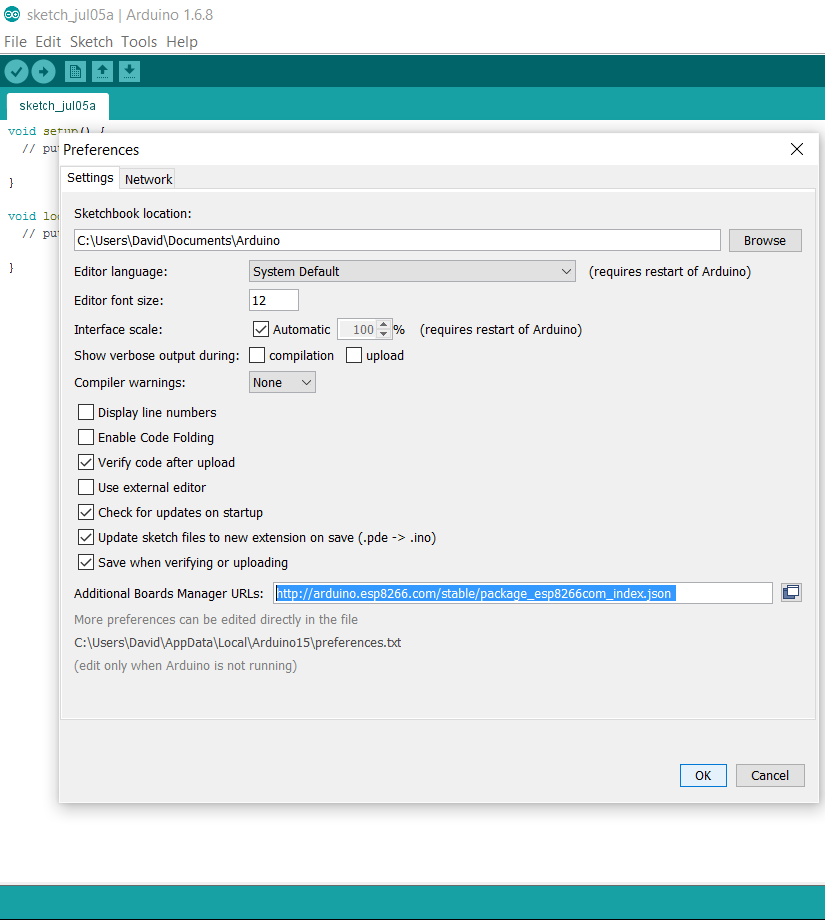The width and height of the screenshot is (825, 920).
Task: Select the Settings tab
Action: [90, 178]
